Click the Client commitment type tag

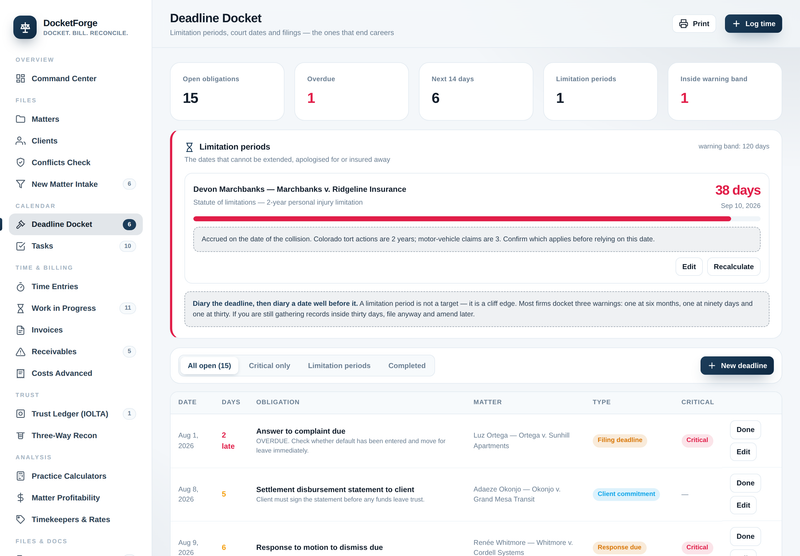(x=626, y=494)
